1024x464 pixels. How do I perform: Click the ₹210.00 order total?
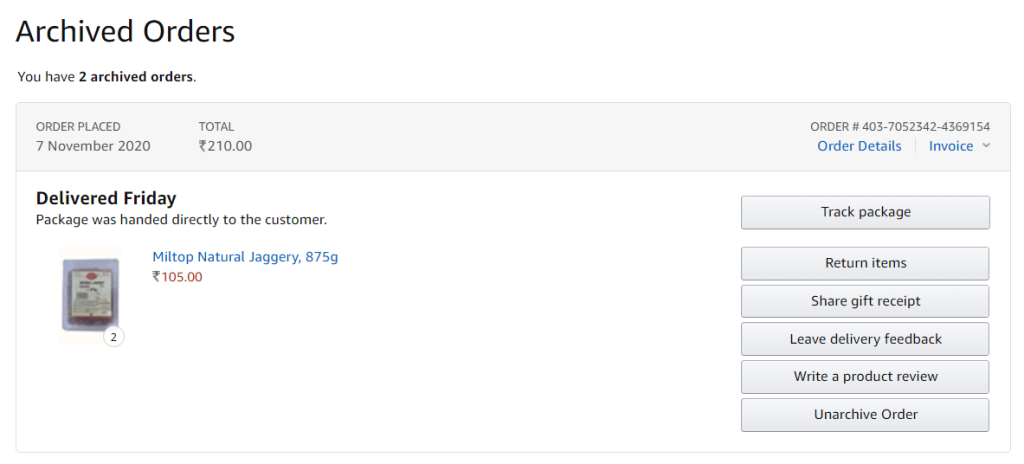(x=225, y=146)
